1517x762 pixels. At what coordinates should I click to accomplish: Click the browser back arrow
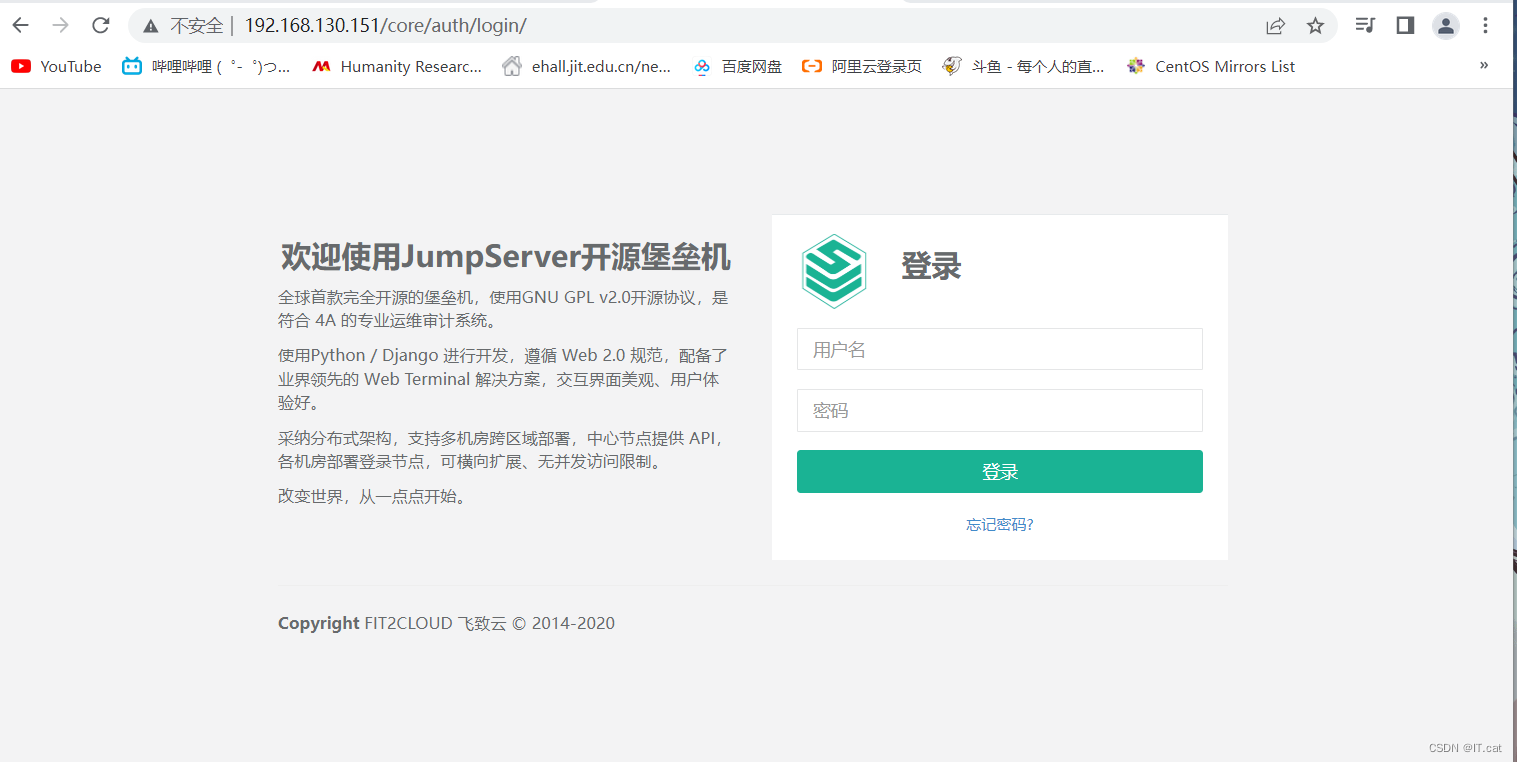coord(20,26)
